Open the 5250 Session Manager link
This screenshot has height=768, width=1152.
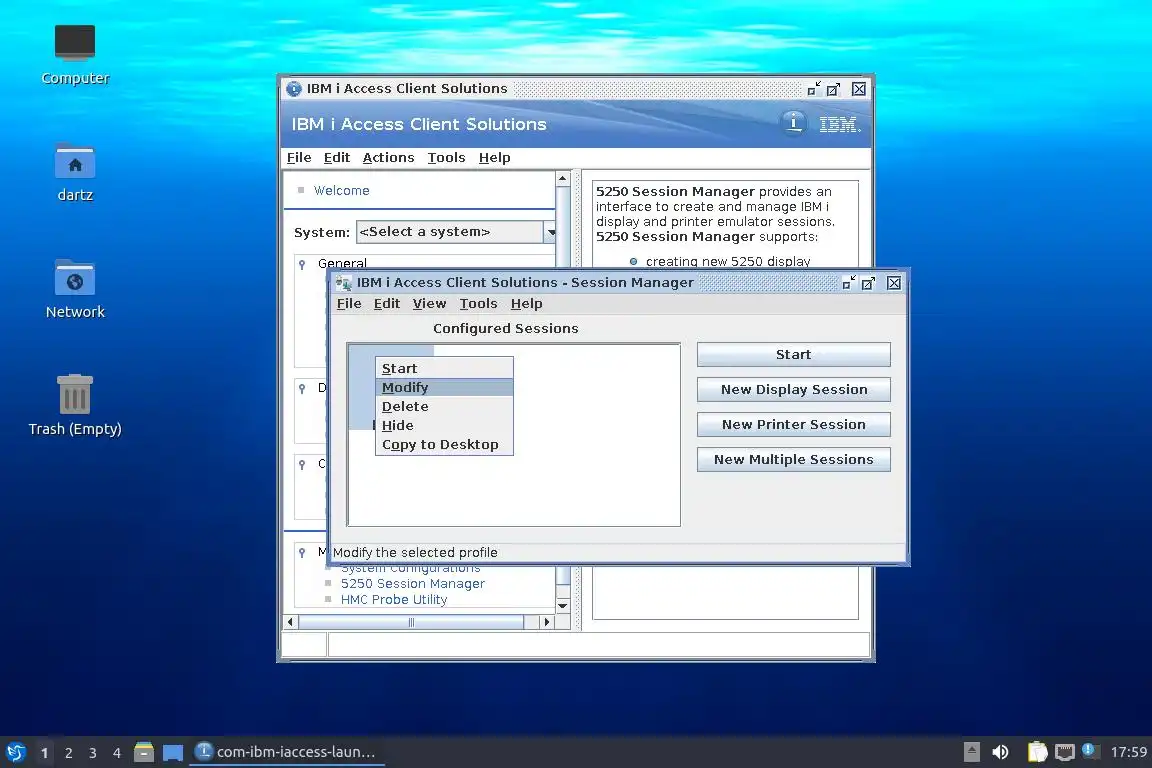tap(412, 584)
